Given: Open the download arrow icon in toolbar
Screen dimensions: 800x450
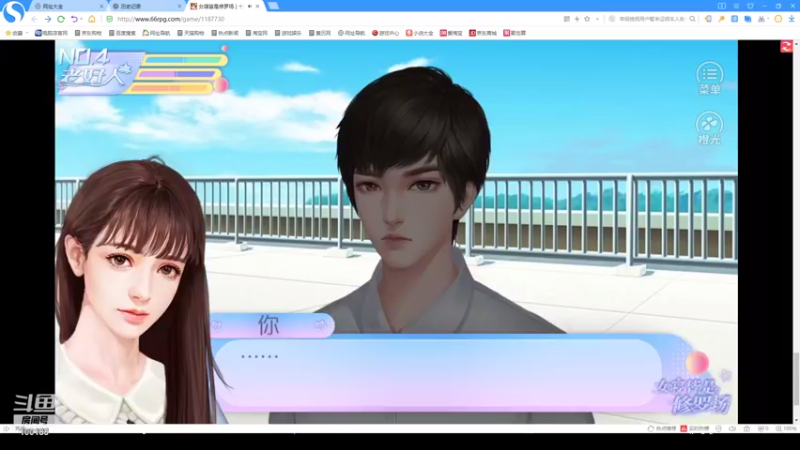Looking at the screenshot, I should click(791, 19).
